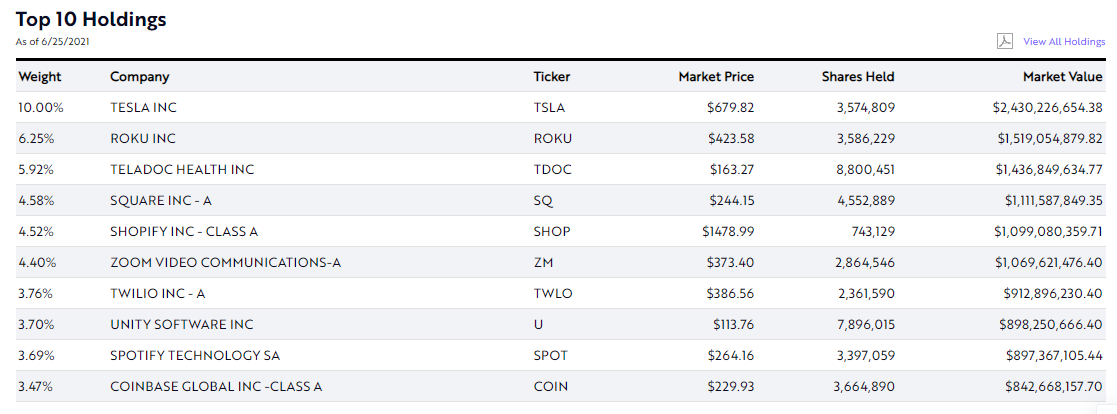
Task: Click the Market Value column header
Action: pos(1062,76)
